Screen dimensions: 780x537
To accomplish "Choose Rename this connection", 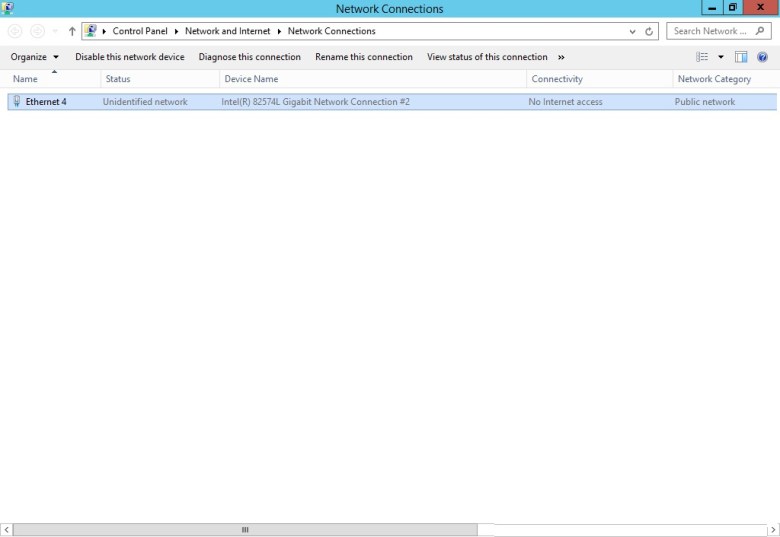I will (x=363, y=57).
